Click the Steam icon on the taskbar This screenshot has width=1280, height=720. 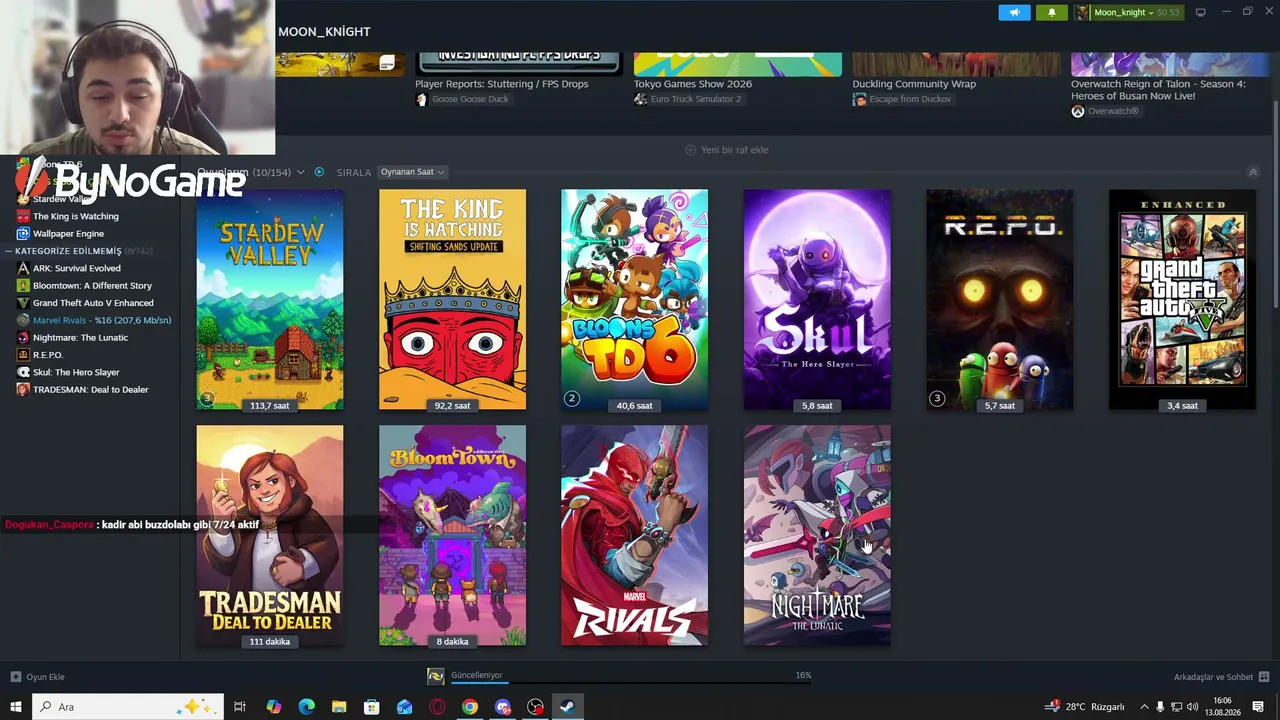[567, 707]
